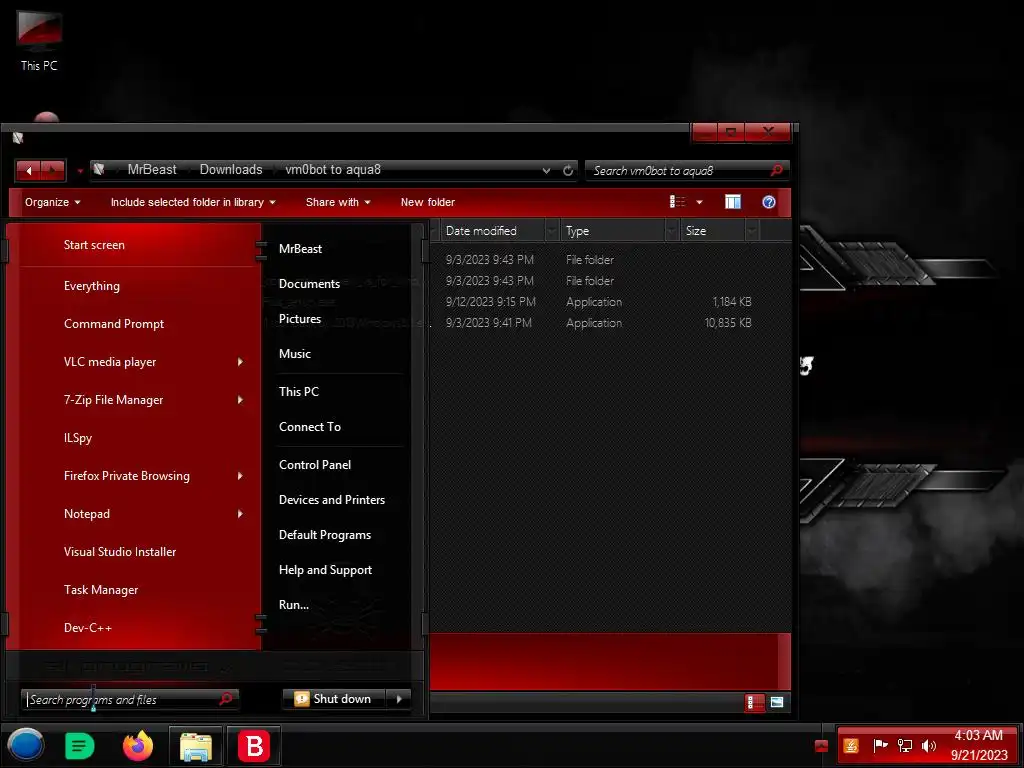The height and width of the screenshot is (768, 1024).
Task: Switch to details view icon in status bar
Action: click(754, 703)
